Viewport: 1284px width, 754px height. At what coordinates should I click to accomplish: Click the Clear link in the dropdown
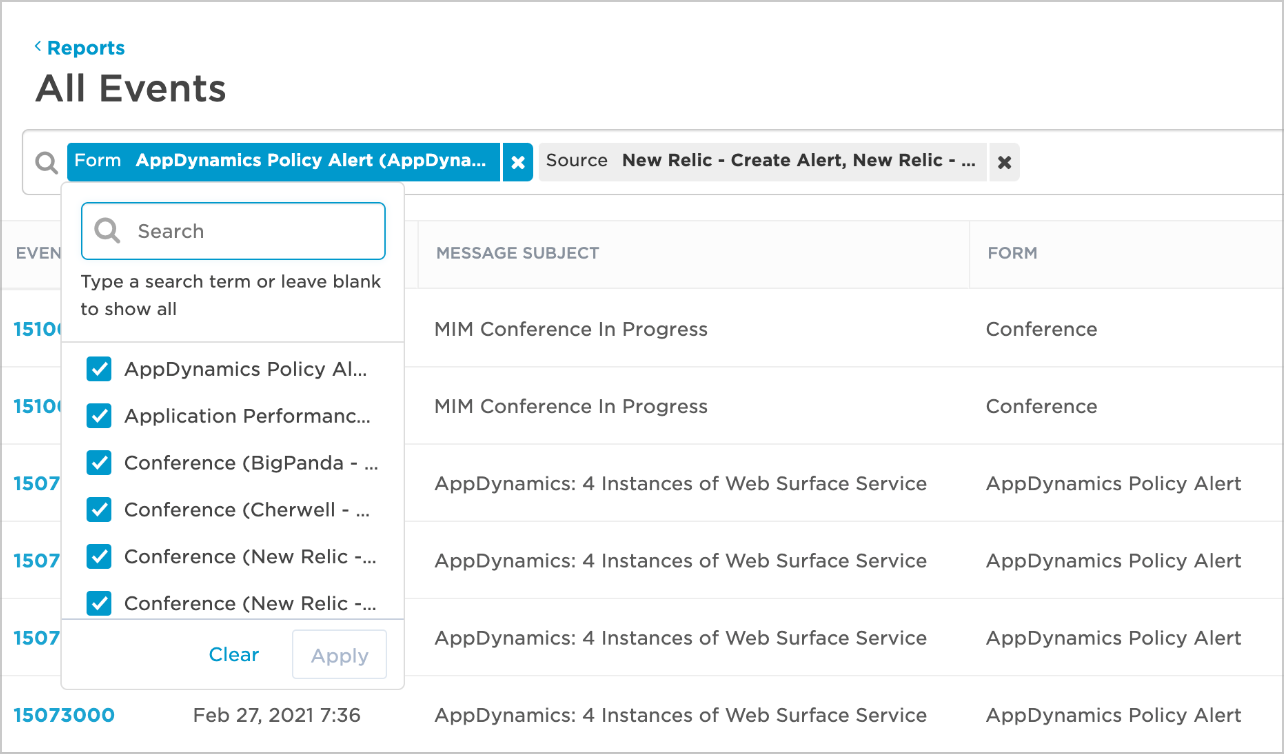click(234, 655)
